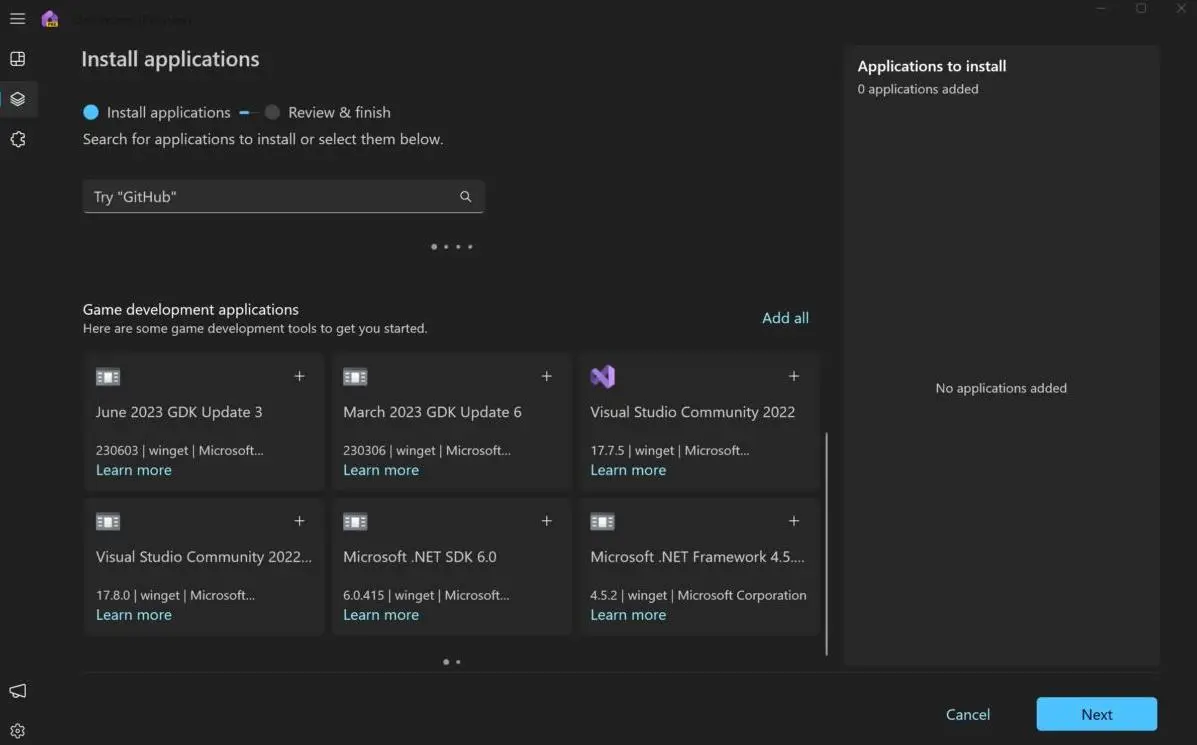Add Microsoft .NET SDK 6.0
Viewport: 1197px width, 745px height.
(x=546, y=521)
